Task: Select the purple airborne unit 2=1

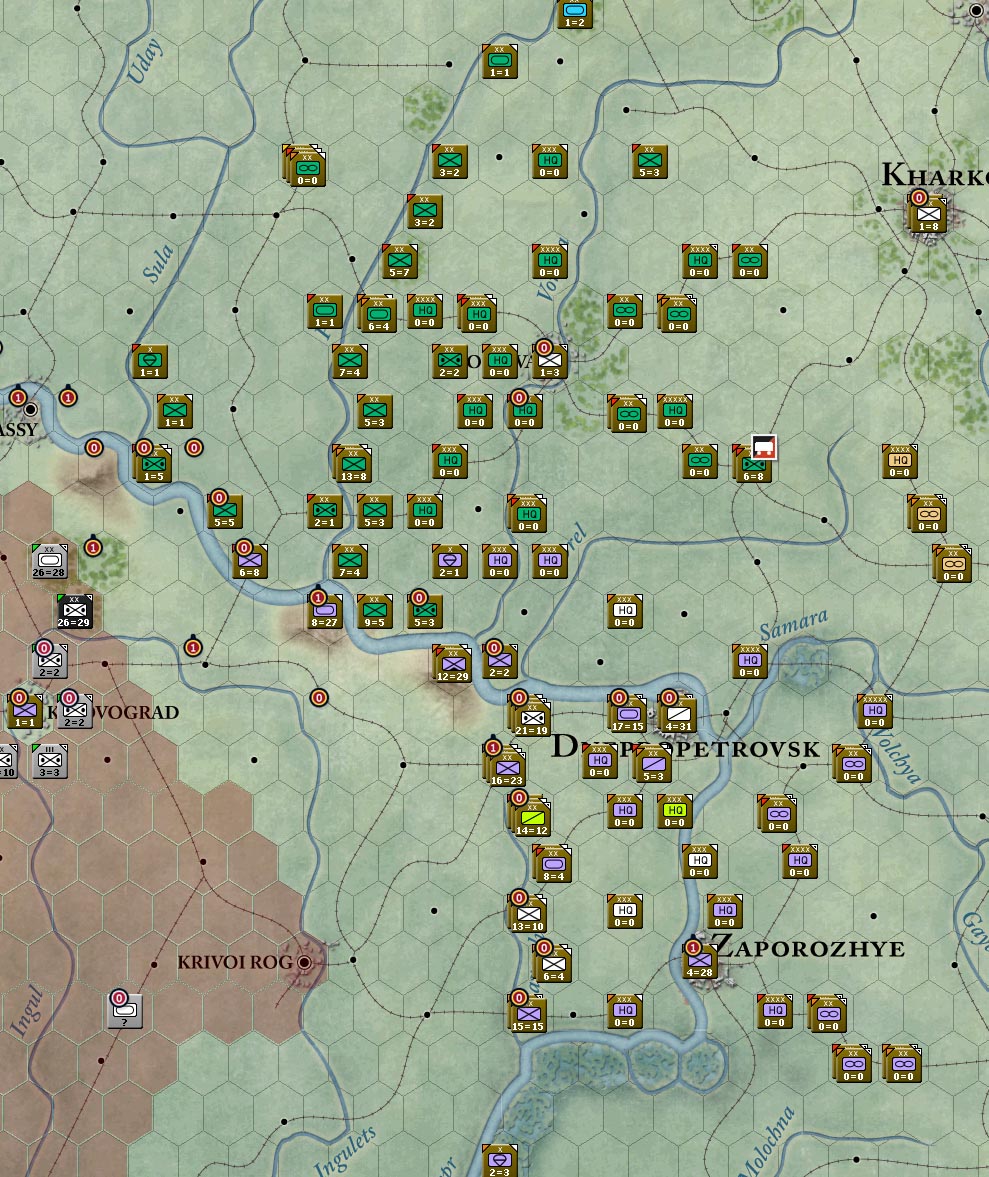Action: (x=449, y=561)
